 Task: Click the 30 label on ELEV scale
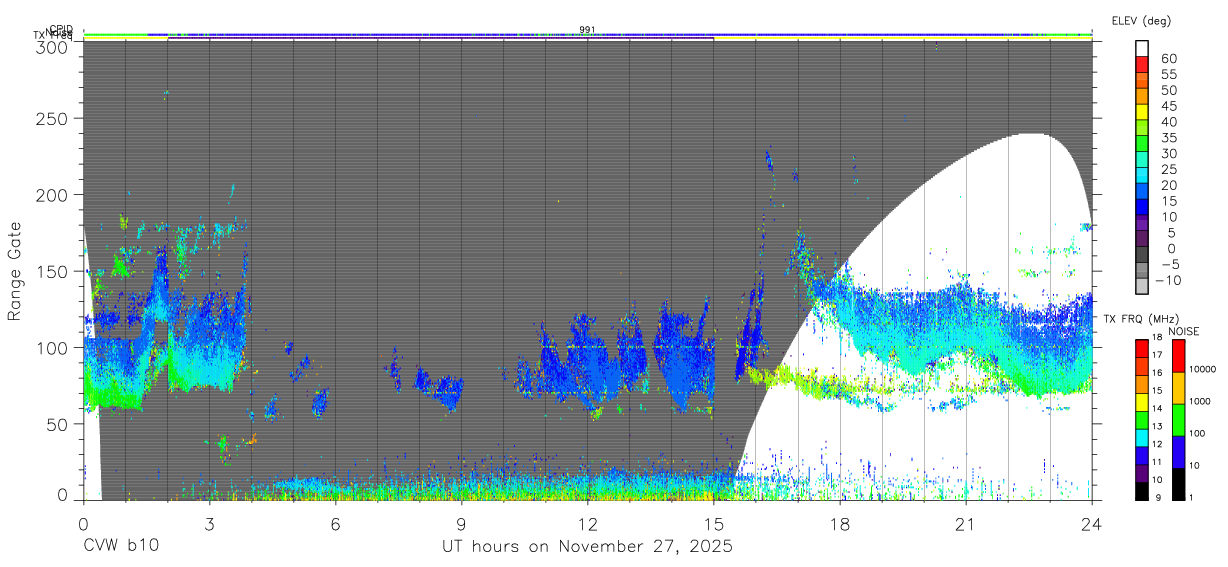pos(1169,154)
